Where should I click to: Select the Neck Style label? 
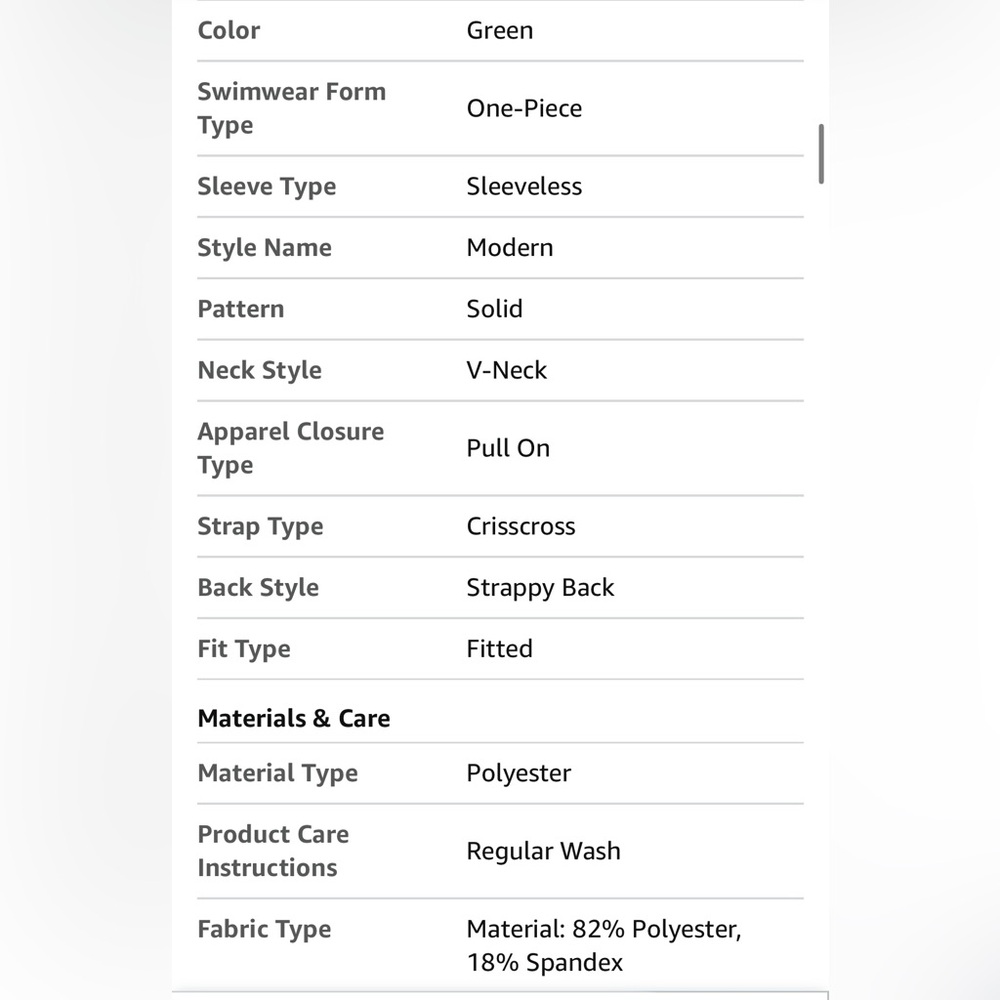click(260, 370)
